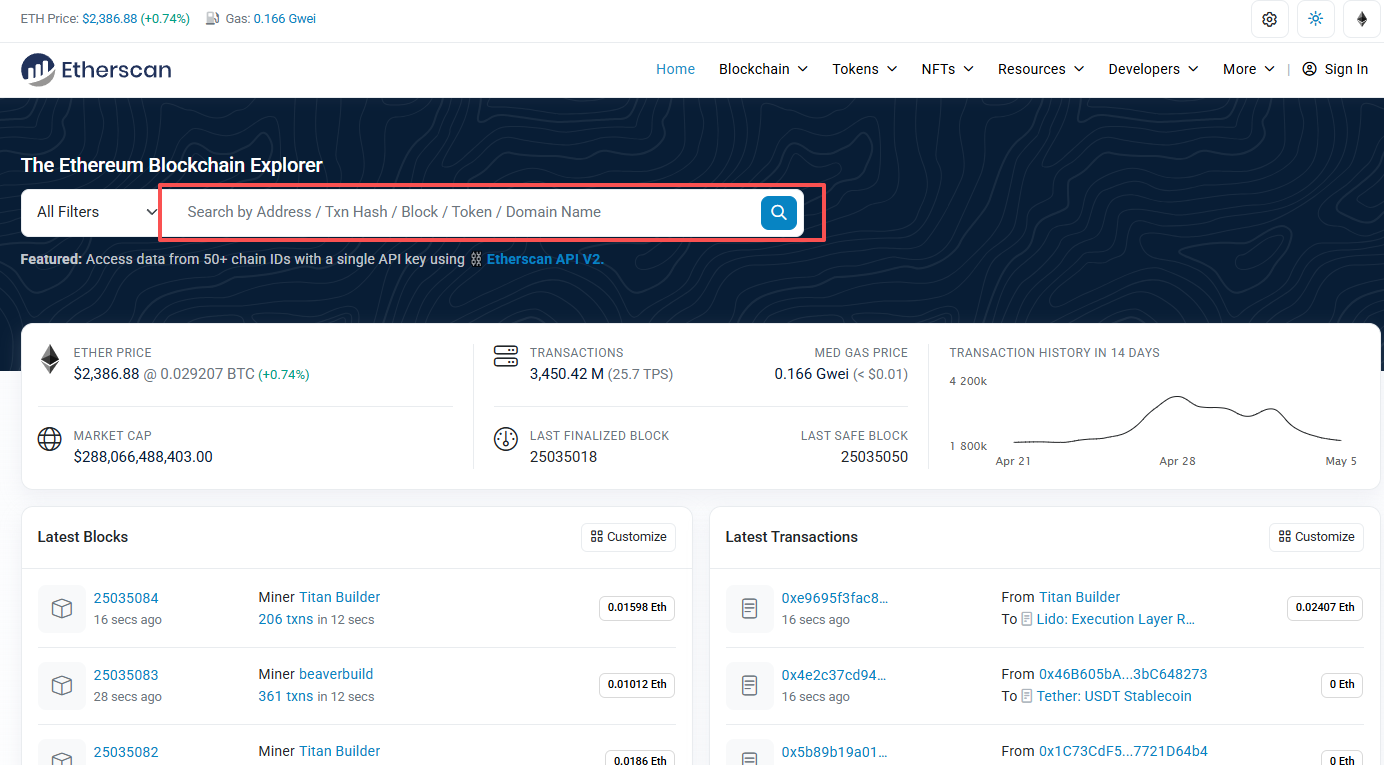Open total transactions 3,450.42 M
Screen dimensions: 1384x765
[x=567, y=374]
